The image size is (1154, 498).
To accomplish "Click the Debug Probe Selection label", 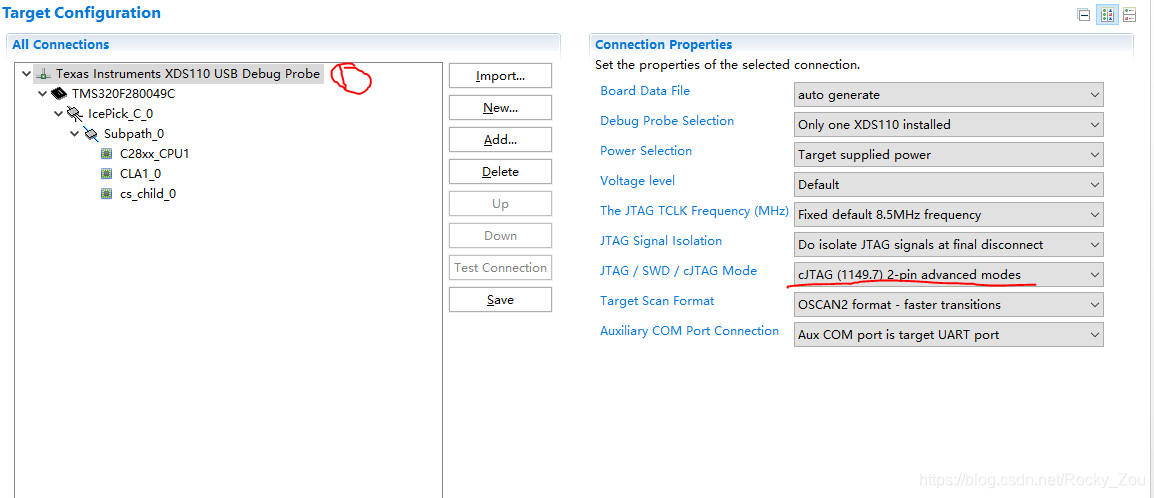I will tap(667, 121).
